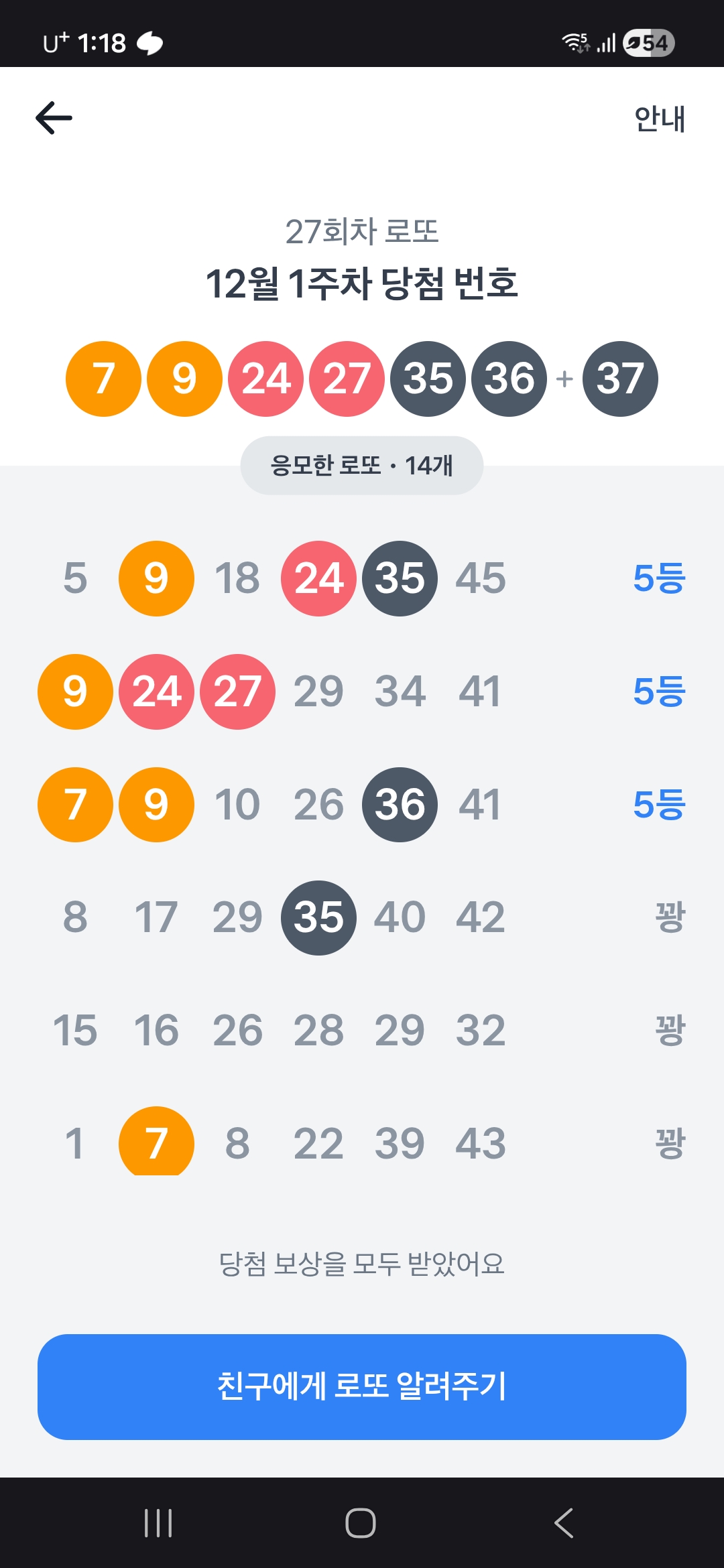The width and height of the screenshot is (724, 1568).
Task: Tap the first ticket's 5등 result
Action: tap(659, 578)
